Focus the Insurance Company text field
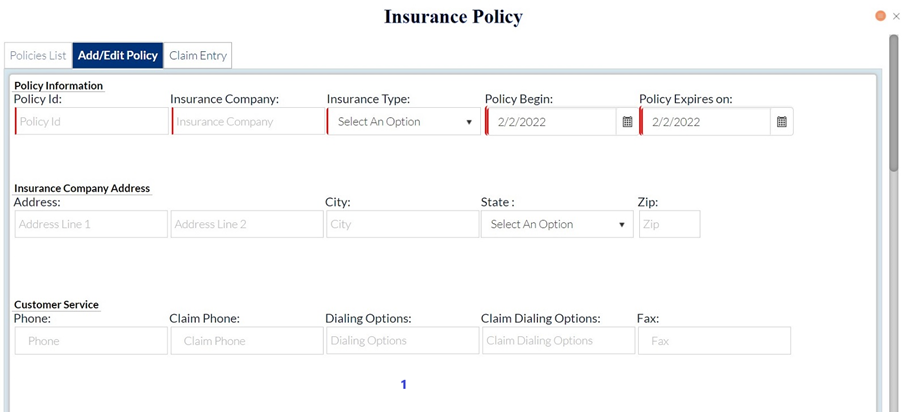Screen dimensions: 904x412 (x=248, y=122)
